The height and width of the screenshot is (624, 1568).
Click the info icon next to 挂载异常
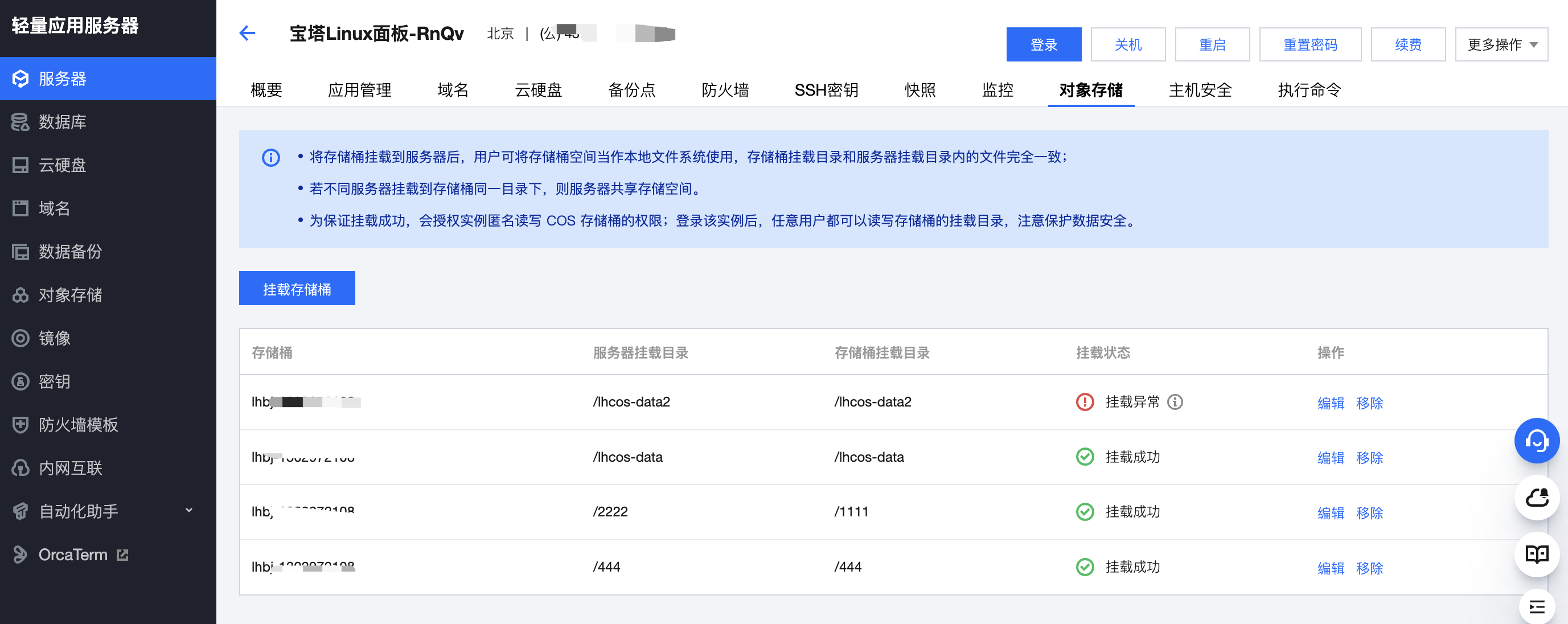(1175, 402)
